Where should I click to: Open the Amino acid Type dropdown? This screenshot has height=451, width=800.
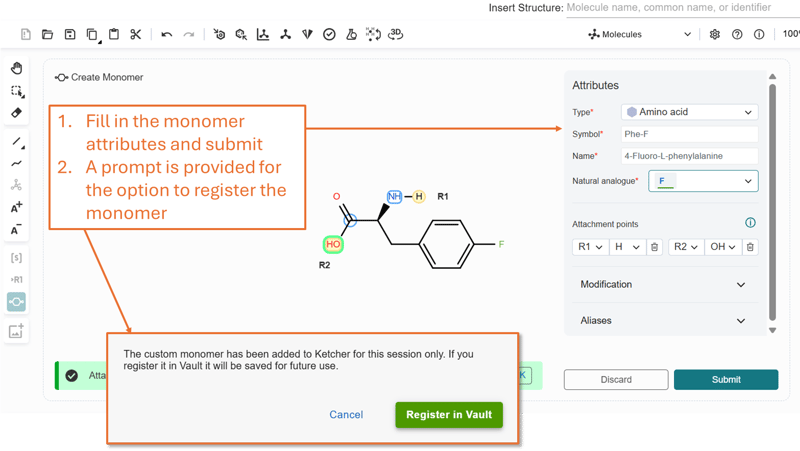(x=689, y=112)
